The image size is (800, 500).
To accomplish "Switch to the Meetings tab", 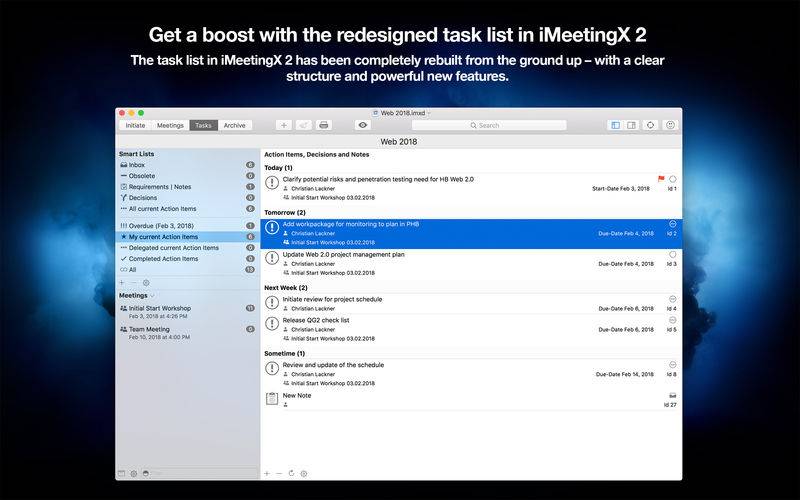I will (x=170, y=125).
